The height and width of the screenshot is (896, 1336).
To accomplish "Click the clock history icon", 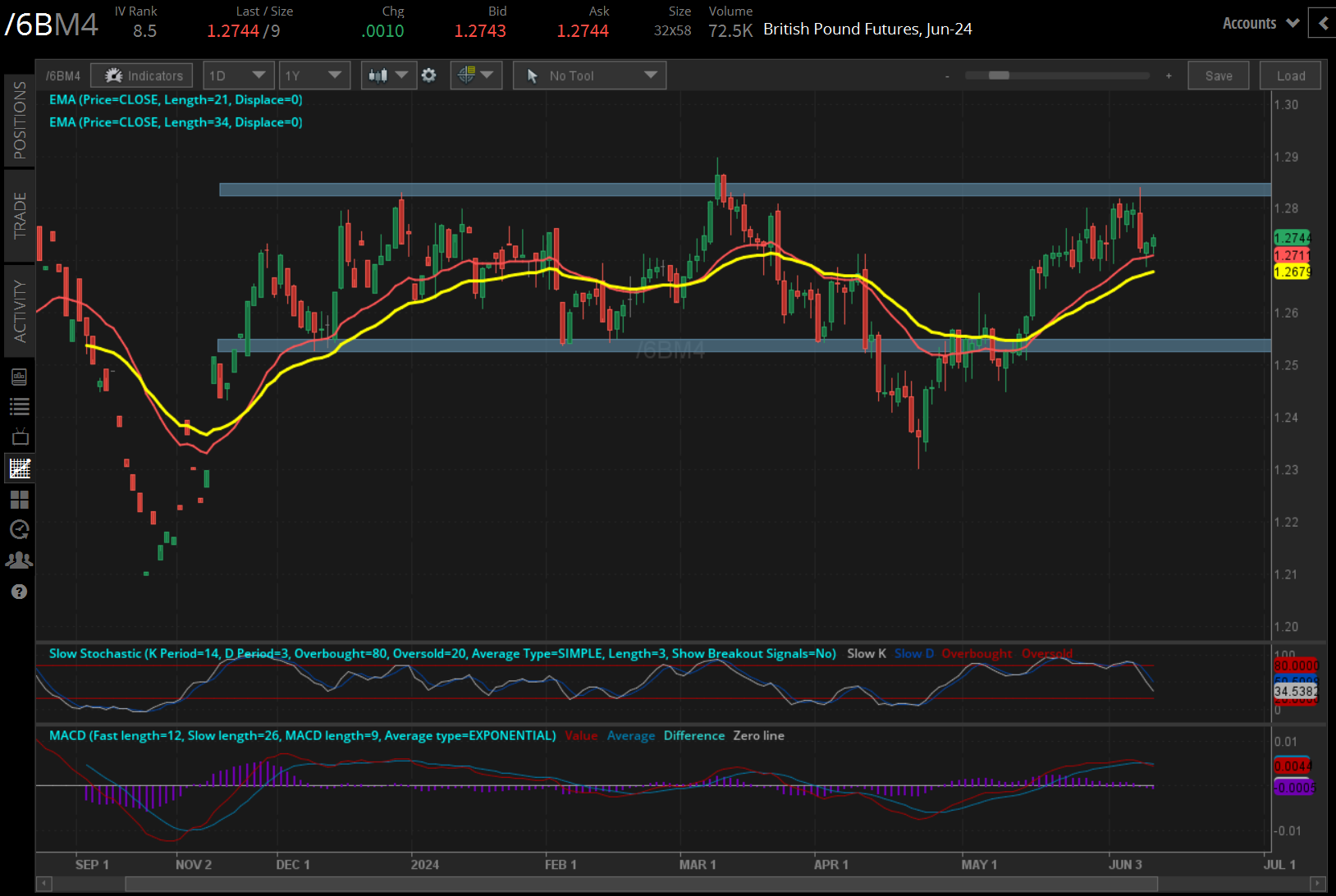I will click(20, 529).
